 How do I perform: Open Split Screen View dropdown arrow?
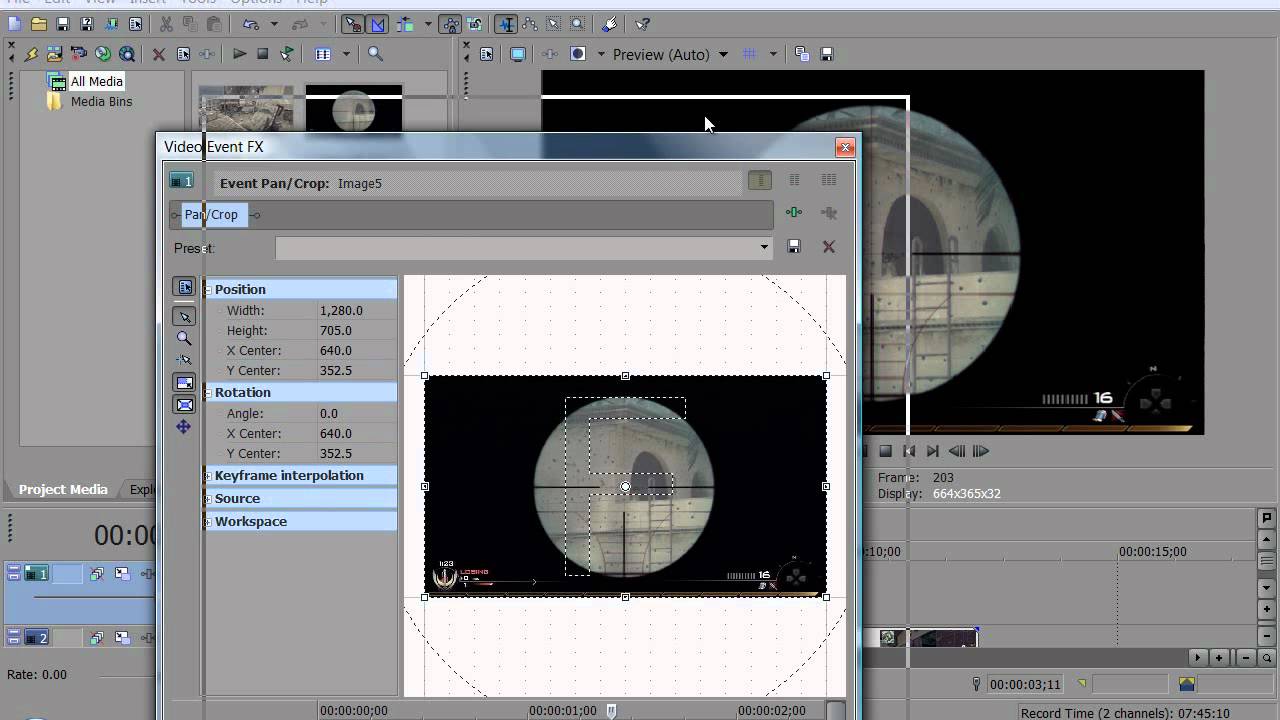[x=601, y=54]
